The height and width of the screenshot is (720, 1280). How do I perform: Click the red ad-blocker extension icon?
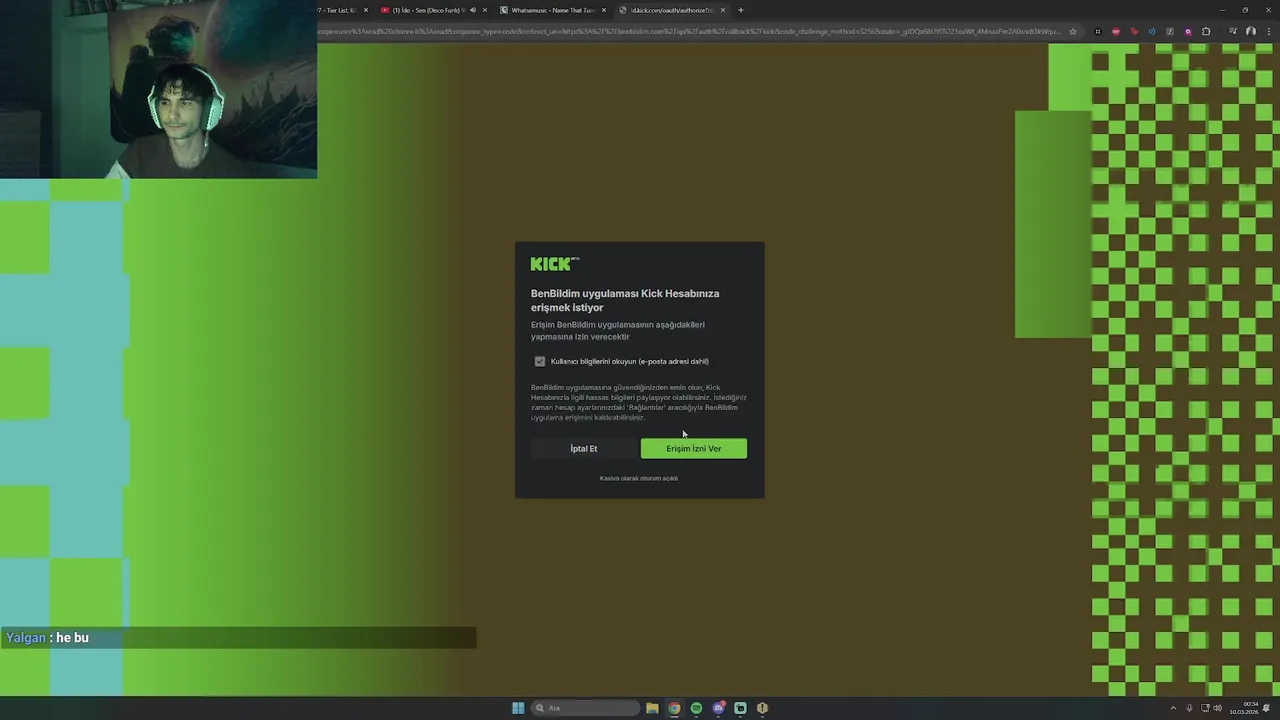pos(1116,31)
